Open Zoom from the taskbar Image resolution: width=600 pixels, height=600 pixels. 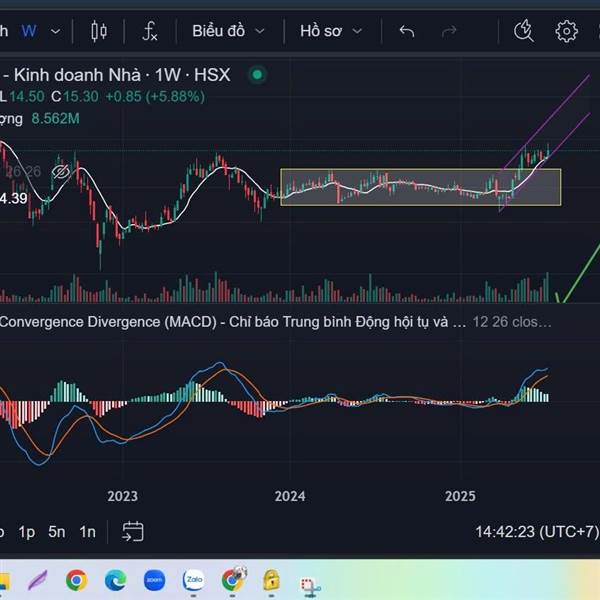click(x=155, y=580)
